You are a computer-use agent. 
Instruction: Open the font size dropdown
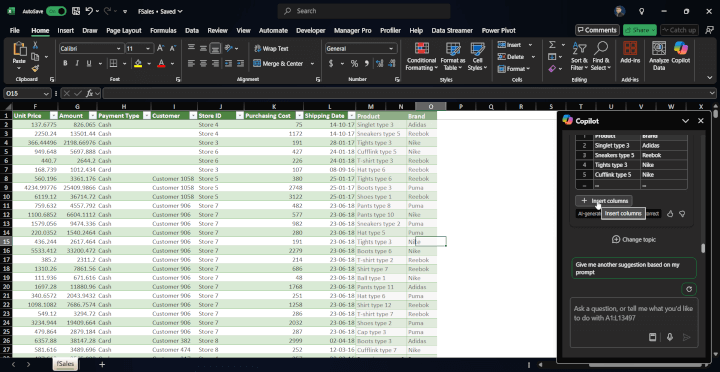tap(148, 49)
